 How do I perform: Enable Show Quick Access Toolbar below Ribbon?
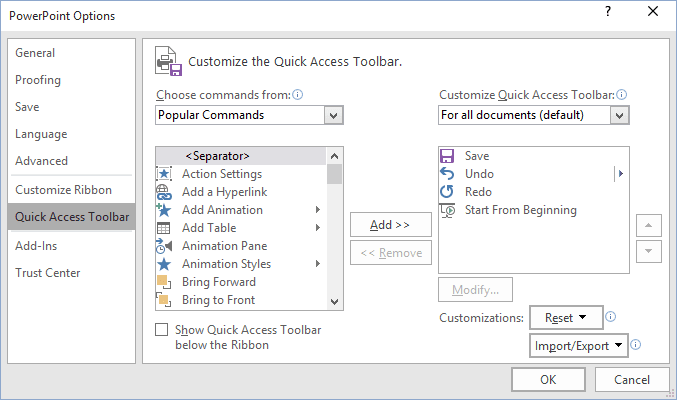(162, 329)
